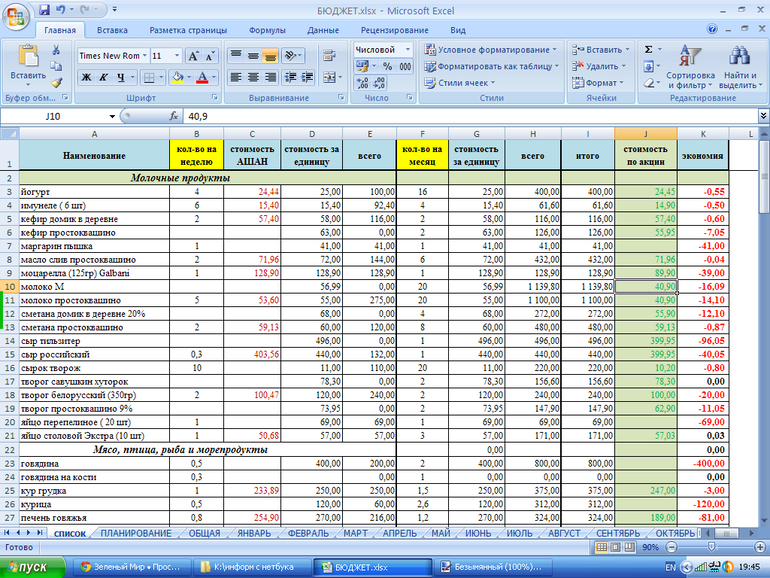Click the fill color bucket swatch
Image resolution: width=770 pixels, height=578 pixels.
pyautogui.click(x=177, y=77)
